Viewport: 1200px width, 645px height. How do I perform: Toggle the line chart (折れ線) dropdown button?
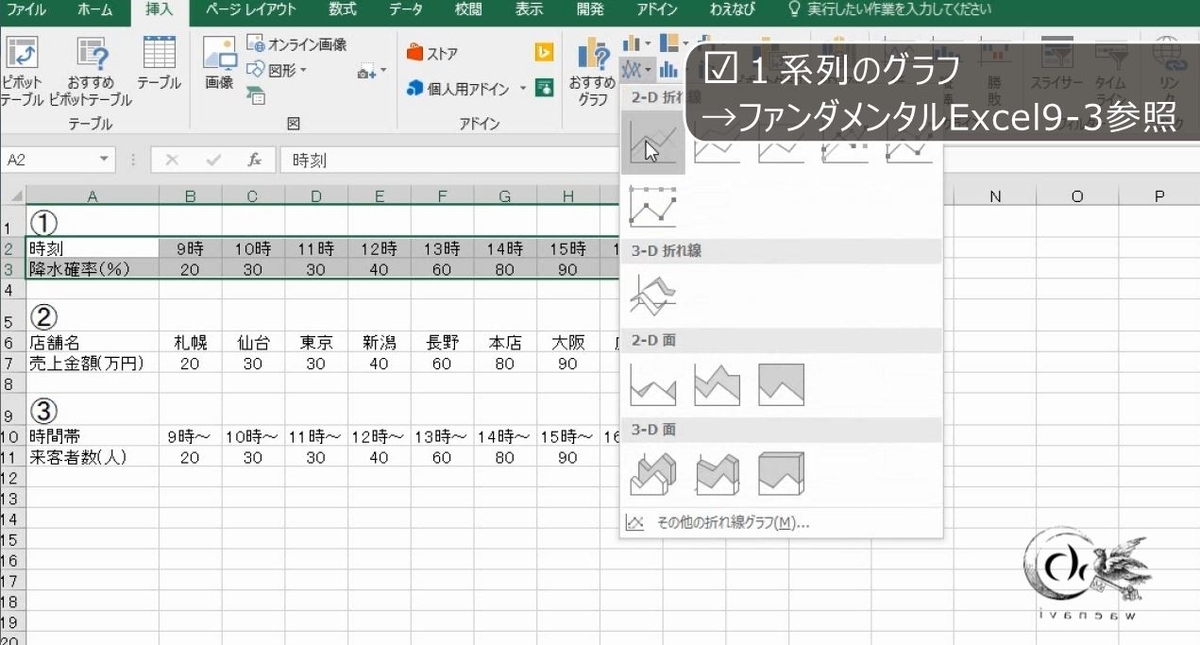tap(636, 70)
